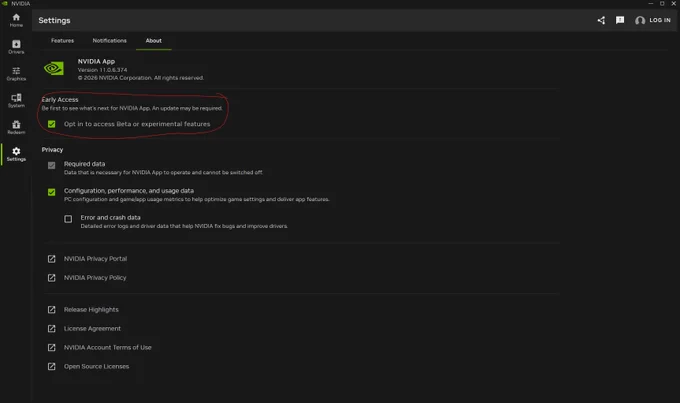Minimize the NVIDIA window
The image size is (680, 403).
pyautogui.click(x=651, y=3)
